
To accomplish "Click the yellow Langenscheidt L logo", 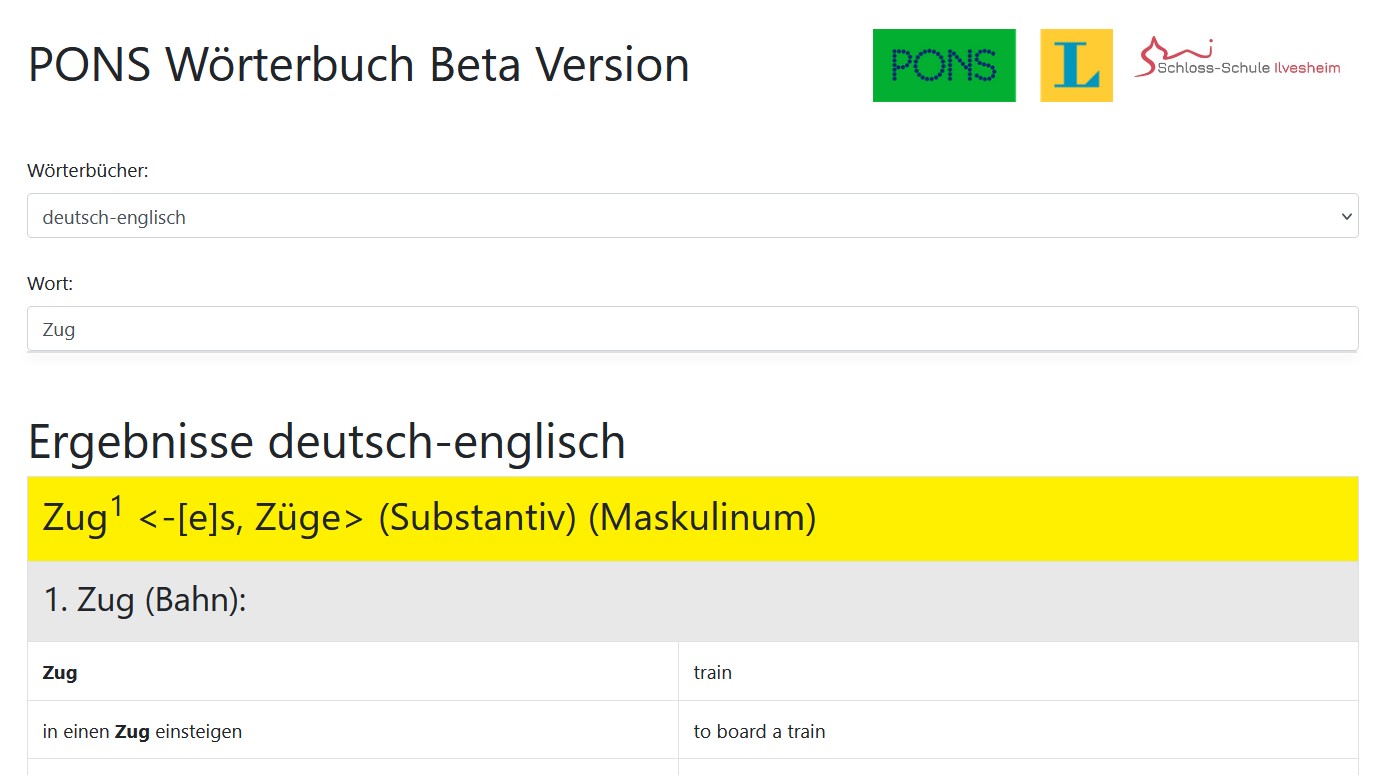I will pyautogui.click(x=1076, y=66).
